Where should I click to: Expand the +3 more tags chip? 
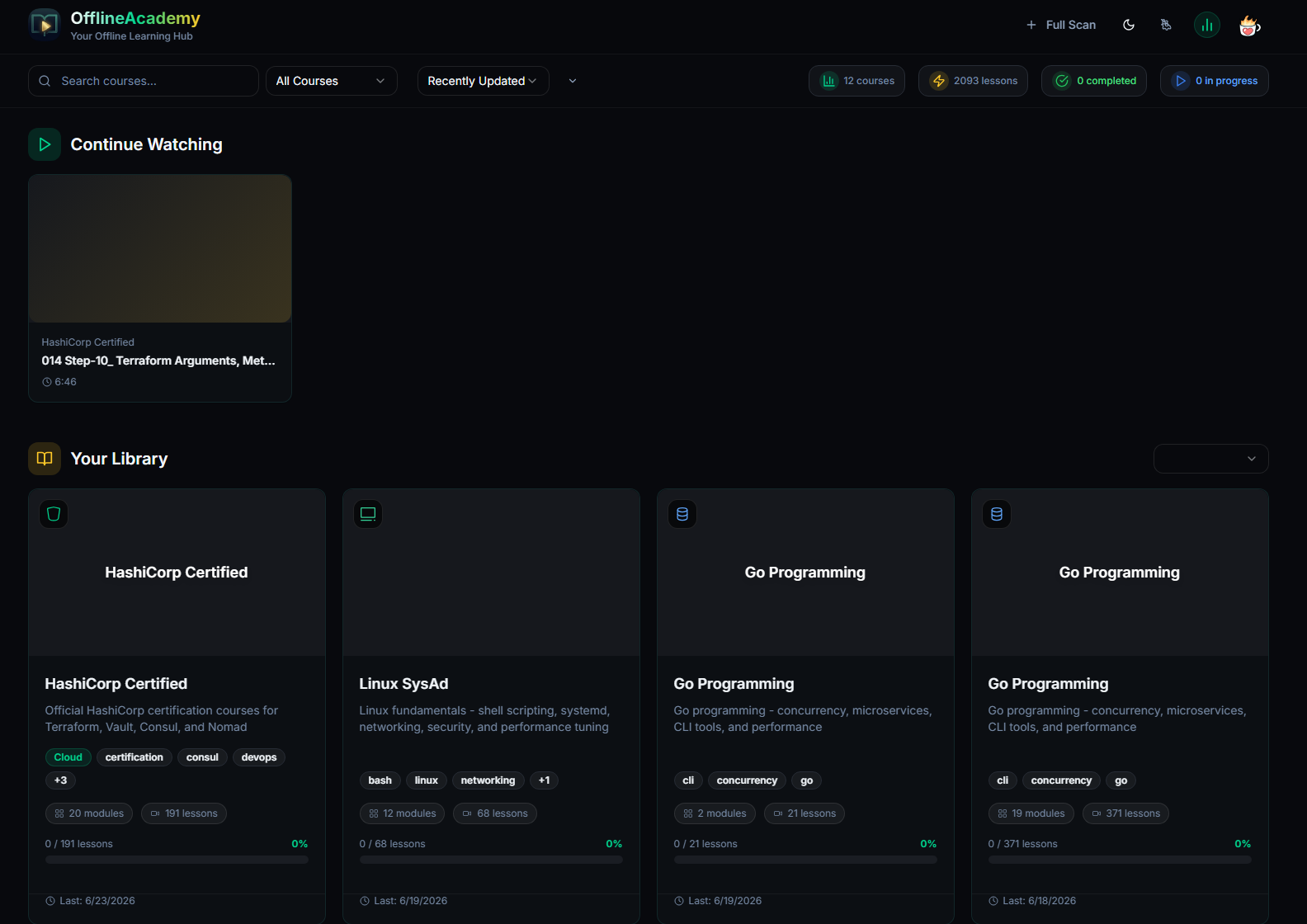(x=60, y=780)
